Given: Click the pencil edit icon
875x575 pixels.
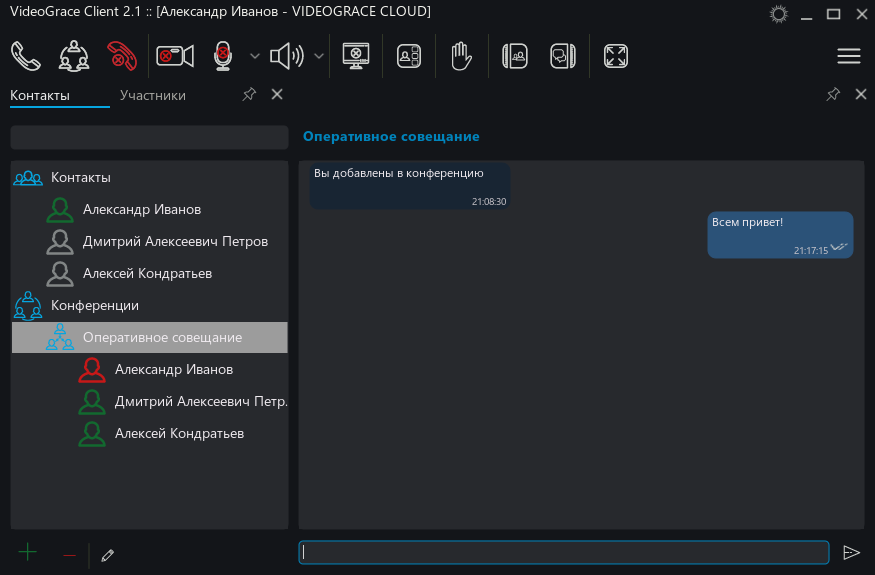Looking at the screenshot, I should pyautogui.click(x=108, y=555).
